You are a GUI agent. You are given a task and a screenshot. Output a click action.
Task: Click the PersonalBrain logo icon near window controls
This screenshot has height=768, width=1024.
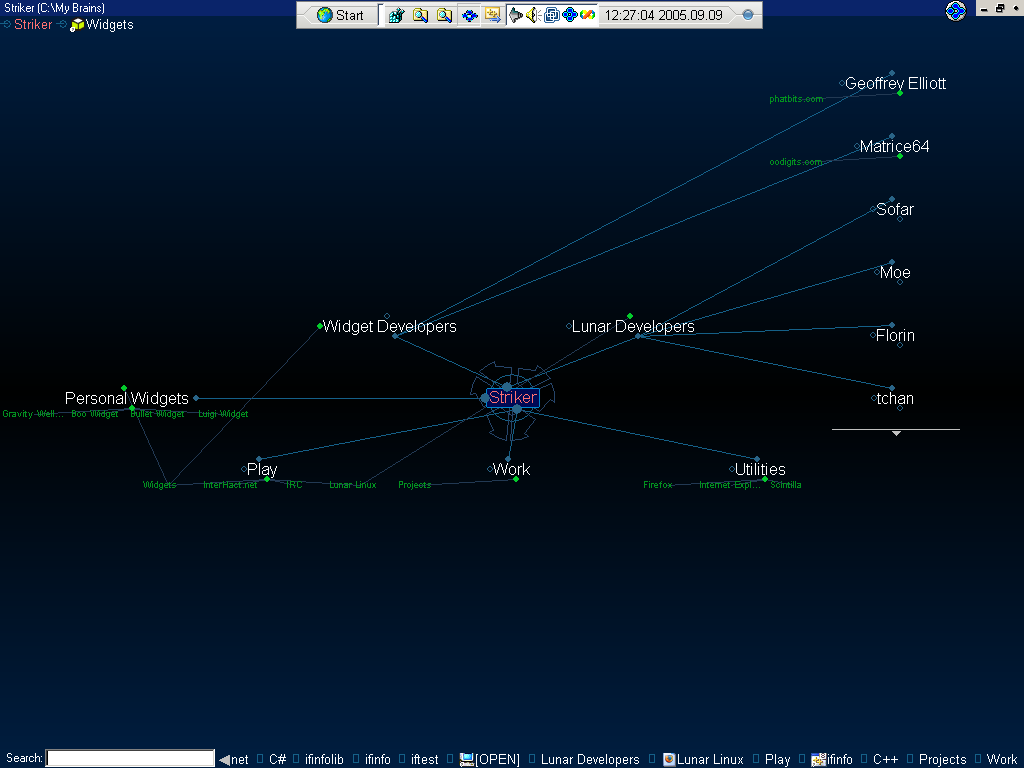pyautogui.click(x=955, y=10)
